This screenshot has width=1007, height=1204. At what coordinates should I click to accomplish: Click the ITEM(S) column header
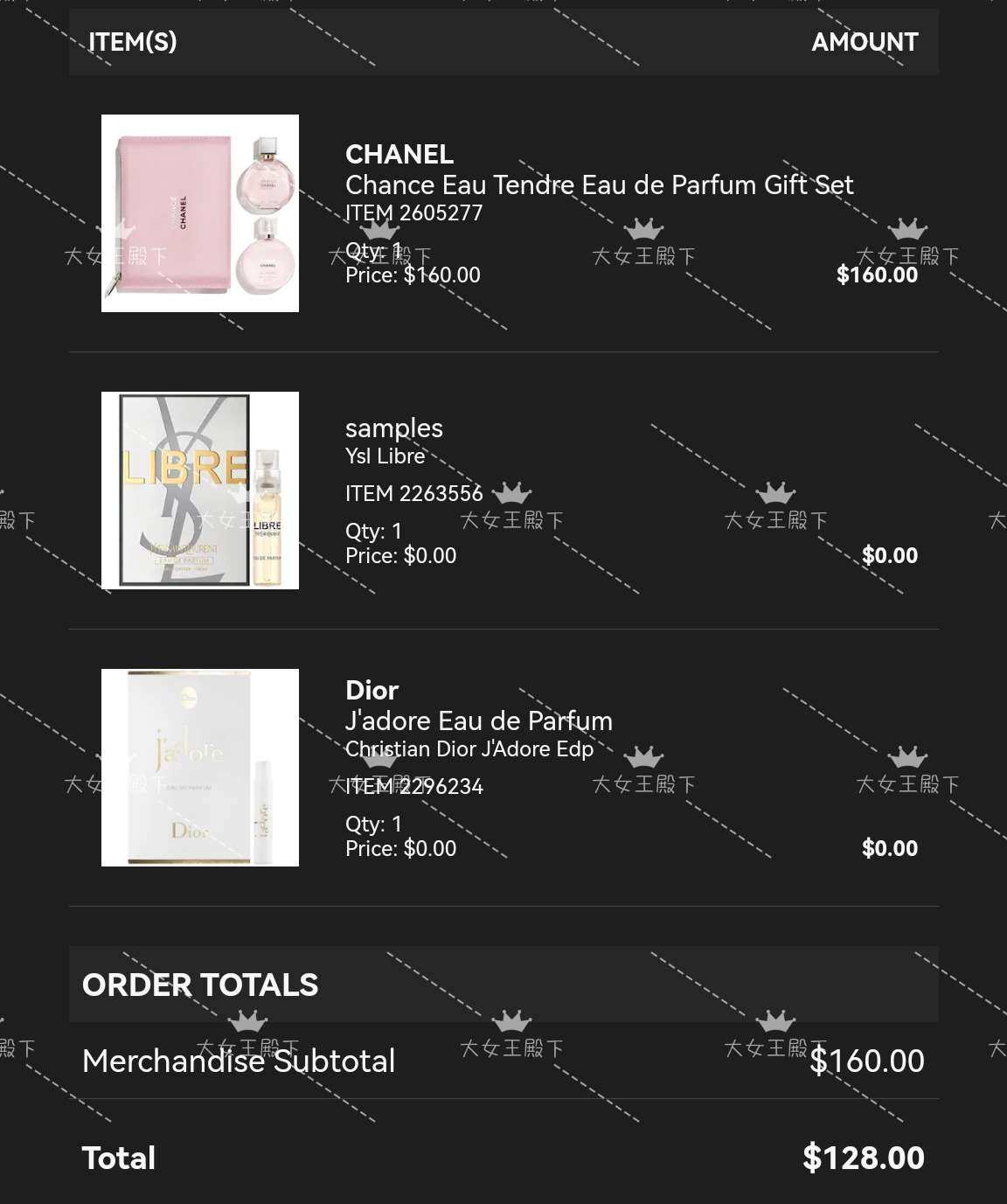click(133, 42)
